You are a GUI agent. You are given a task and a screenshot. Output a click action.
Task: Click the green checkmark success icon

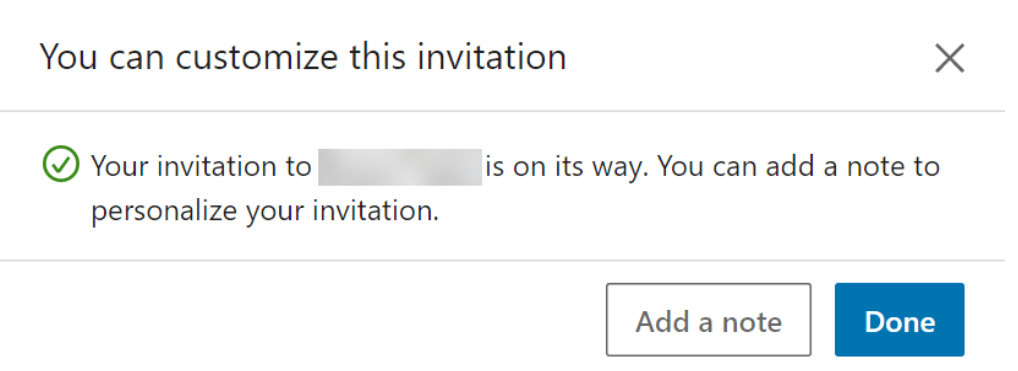coord(61,165)
